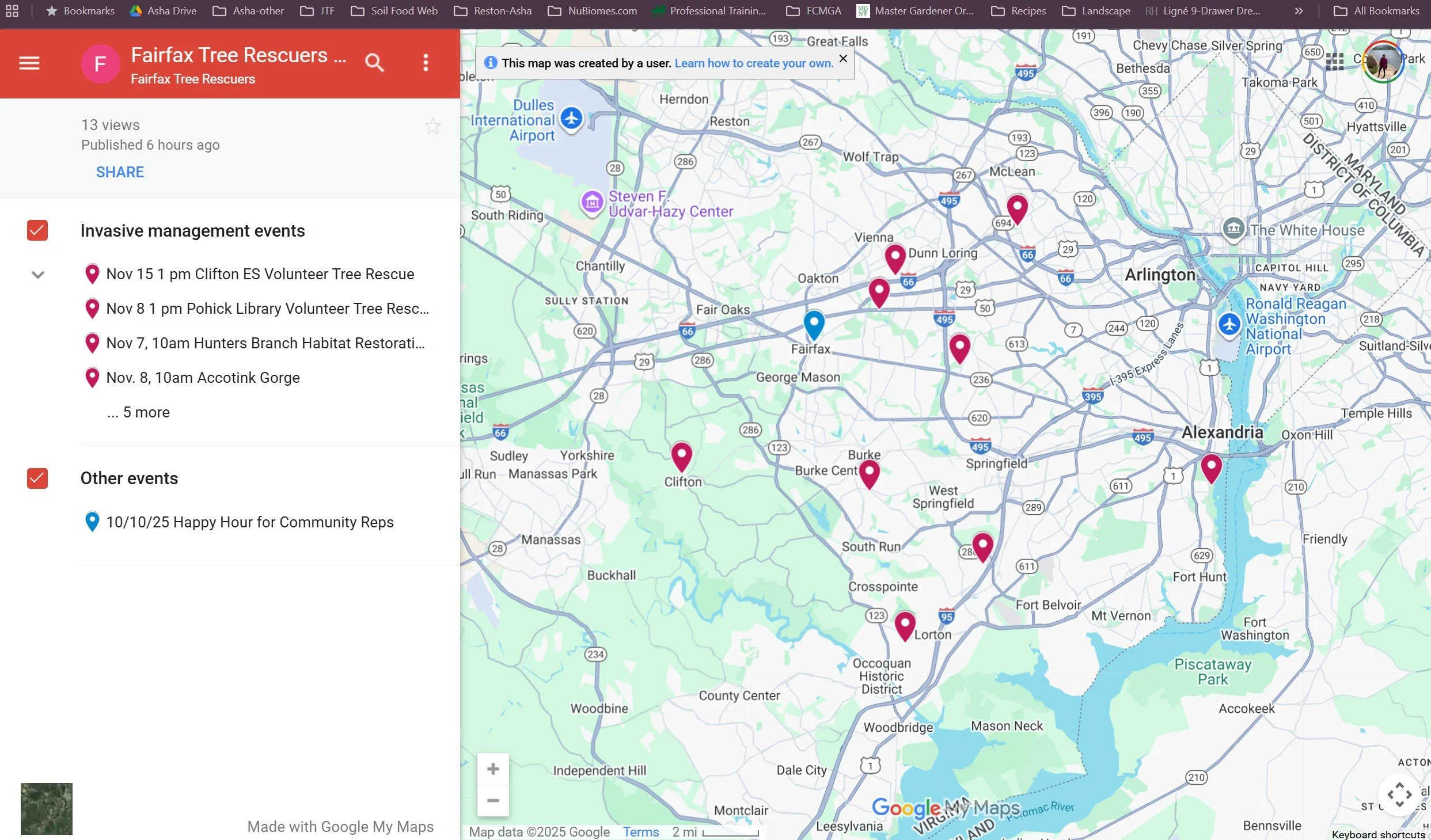
Task: Open the hamburger menu in the red header
Action: click(29, 63)
